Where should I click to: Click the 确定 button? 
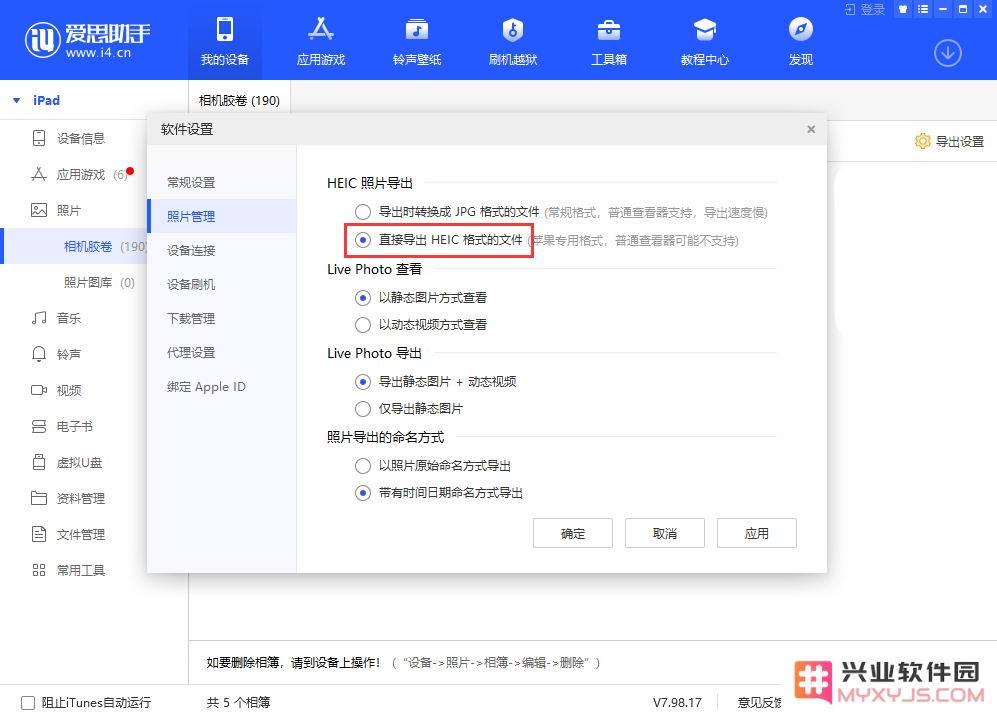point(573,533)
